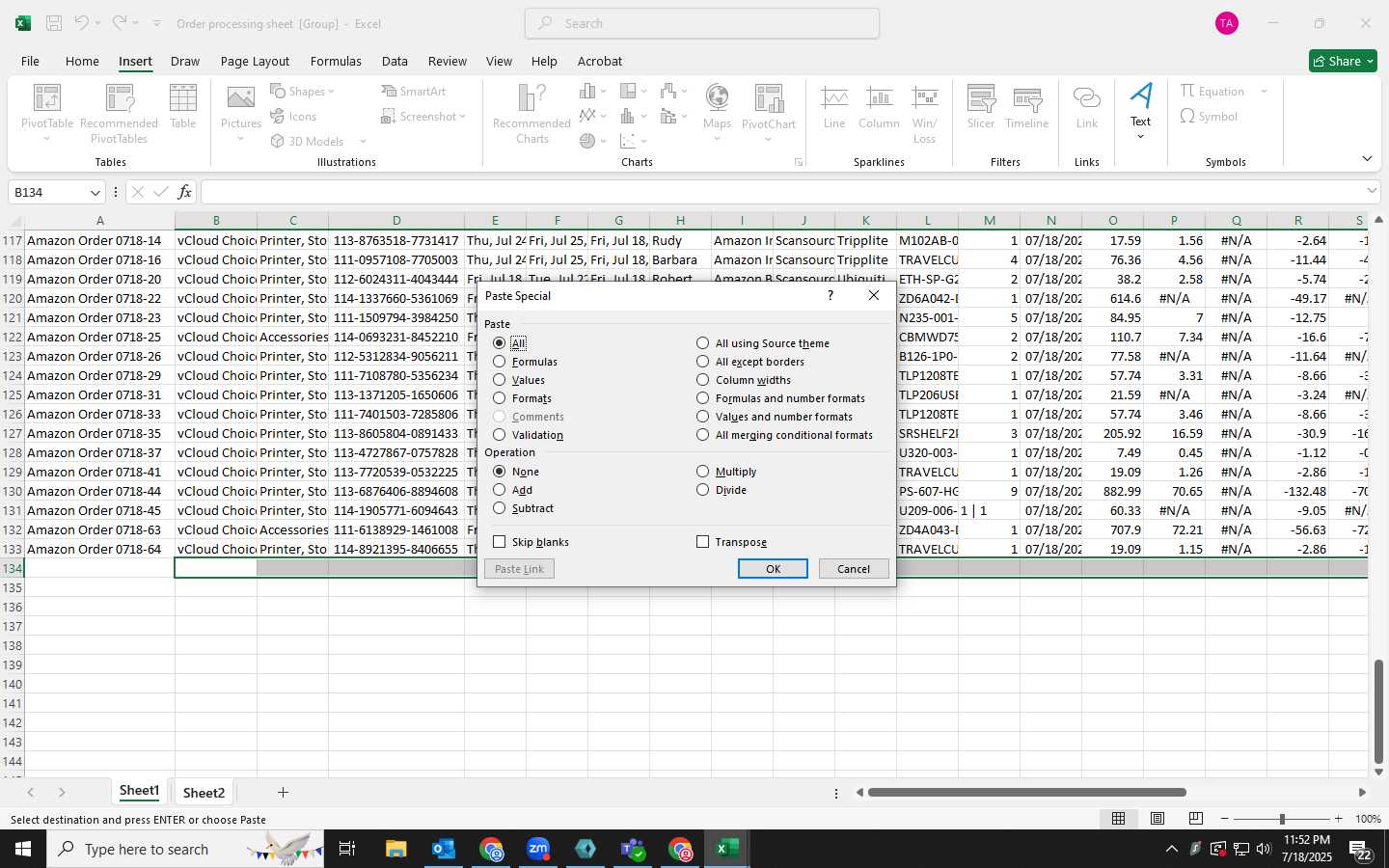The height and width of the screenshot is (868, 1389).
Task: Open the PivotTable dropdown arrow
Action: 46,140
